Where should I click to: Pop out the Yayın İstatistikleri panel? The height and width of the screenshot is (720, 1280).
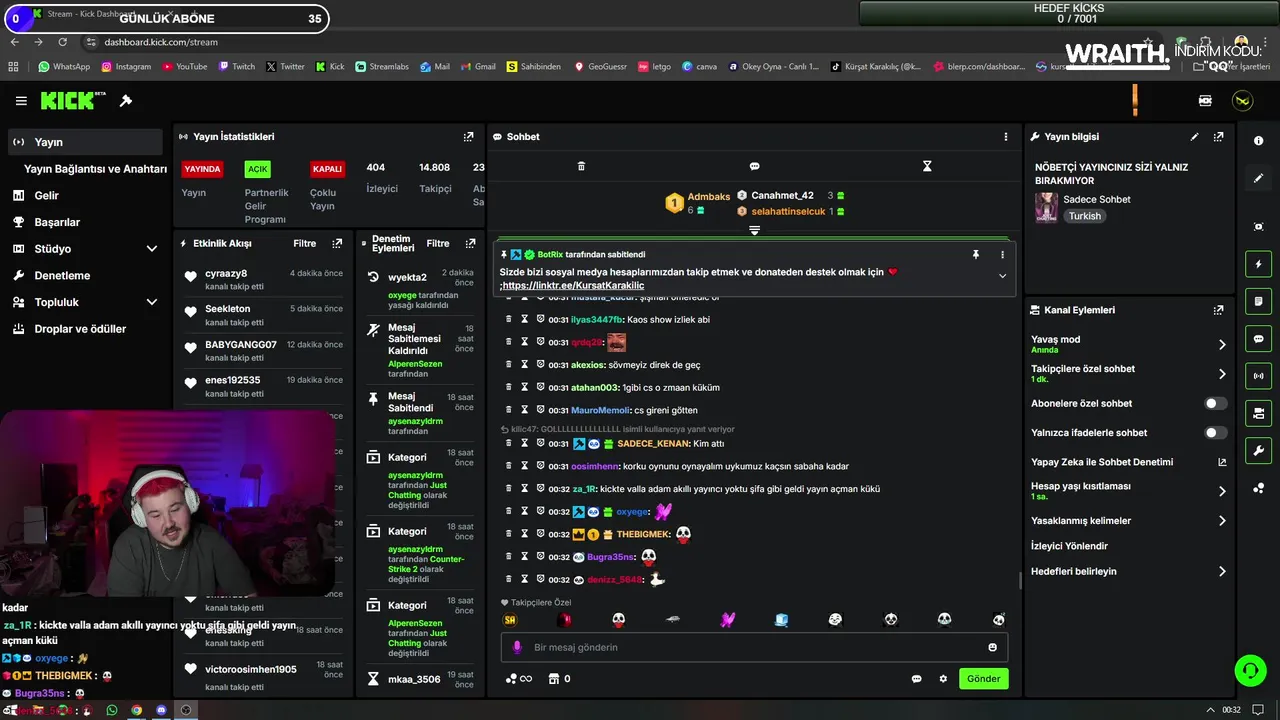(468, 137)
